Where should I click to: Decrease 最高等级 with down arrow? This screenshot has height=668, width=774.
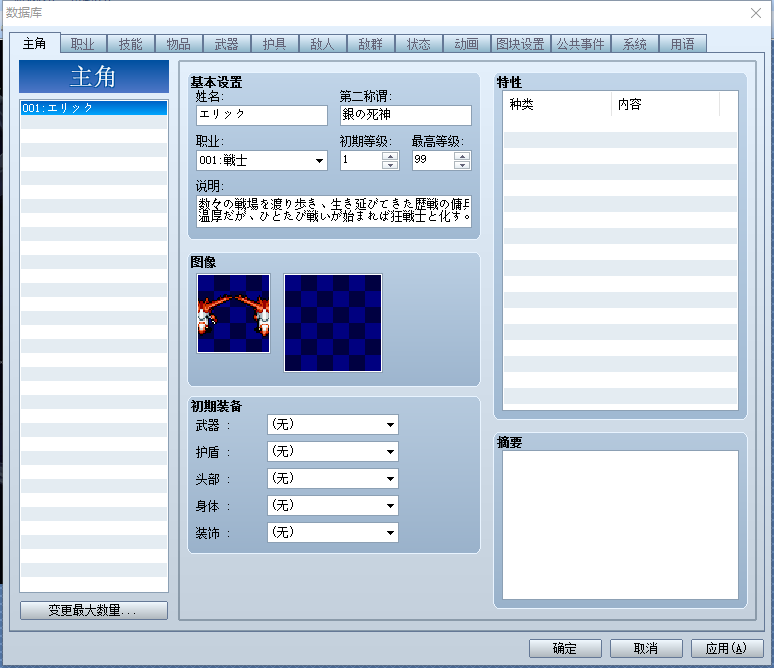click(x=462, y=165)
